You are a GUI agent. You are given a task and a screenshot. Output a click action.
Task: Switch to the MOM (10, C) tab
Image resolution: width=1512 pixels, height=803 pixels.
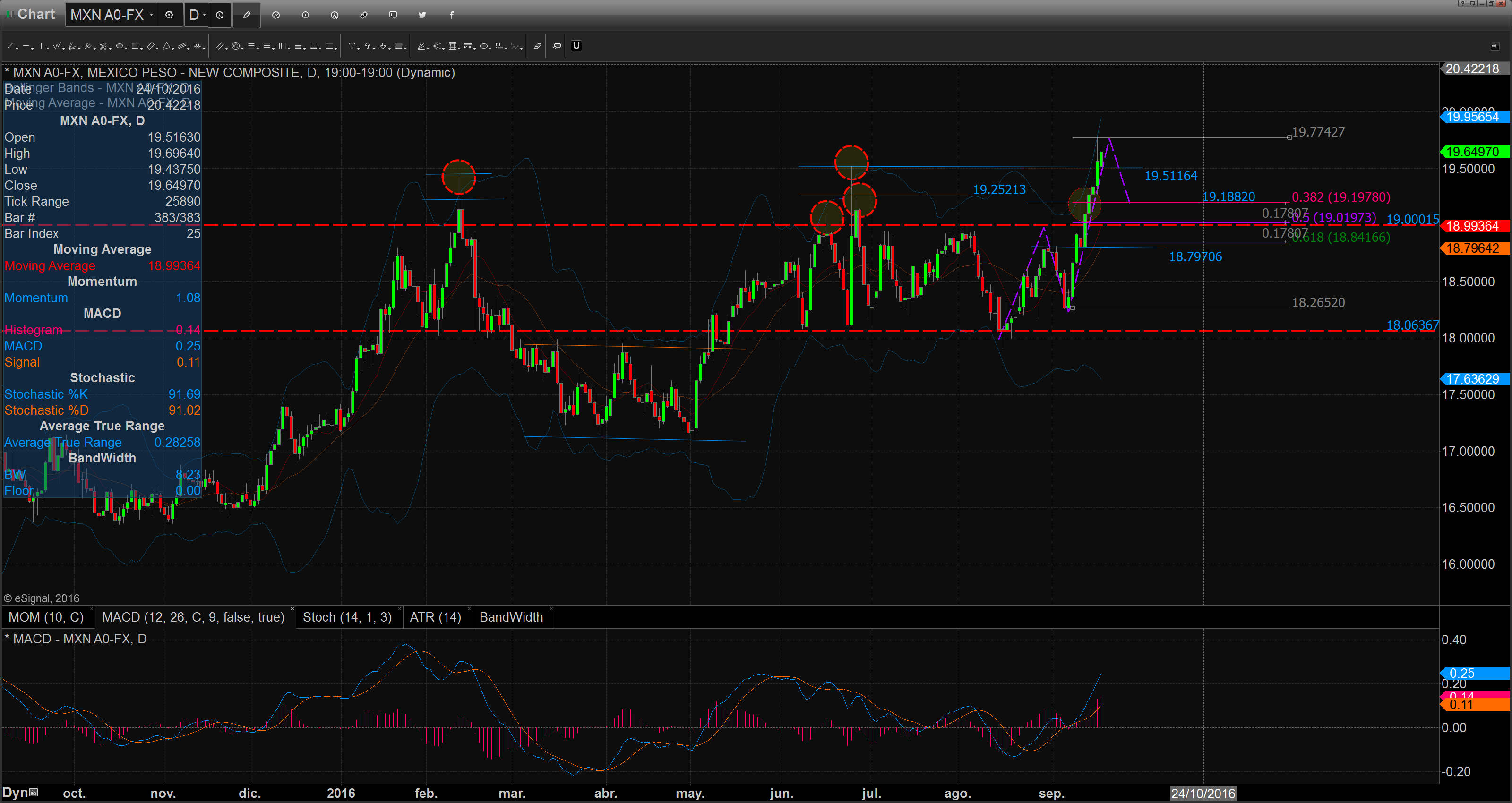click(x=46, y=617)
